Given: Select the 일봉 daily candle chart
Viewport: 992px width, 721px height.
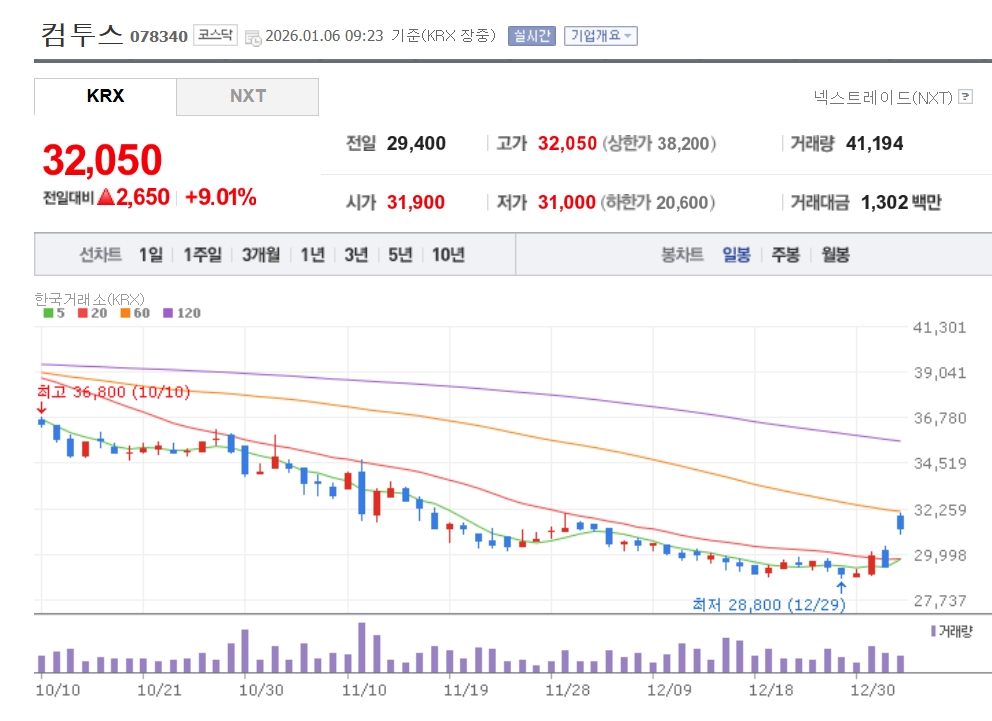Looking at the screenshot, I should pyautogui.click(x=736, y=255).
